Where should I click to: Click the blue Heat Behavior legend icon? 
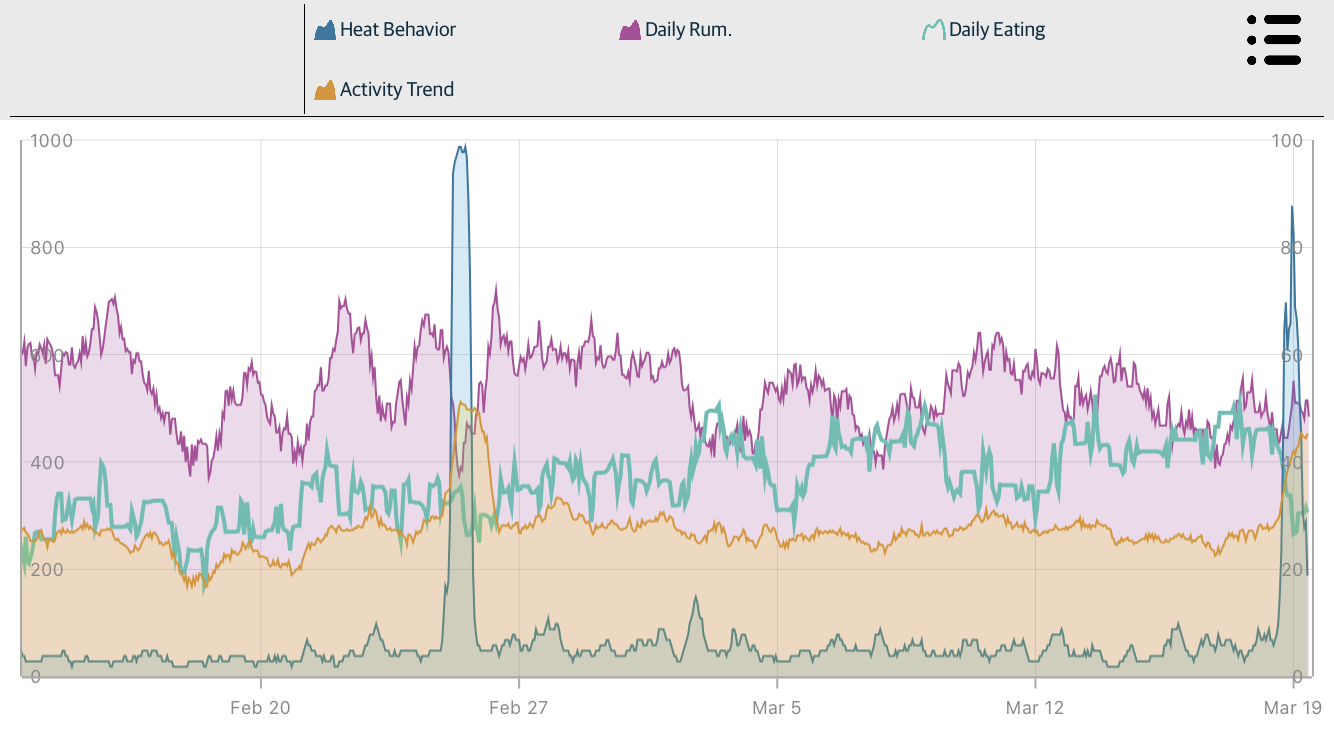325,30
